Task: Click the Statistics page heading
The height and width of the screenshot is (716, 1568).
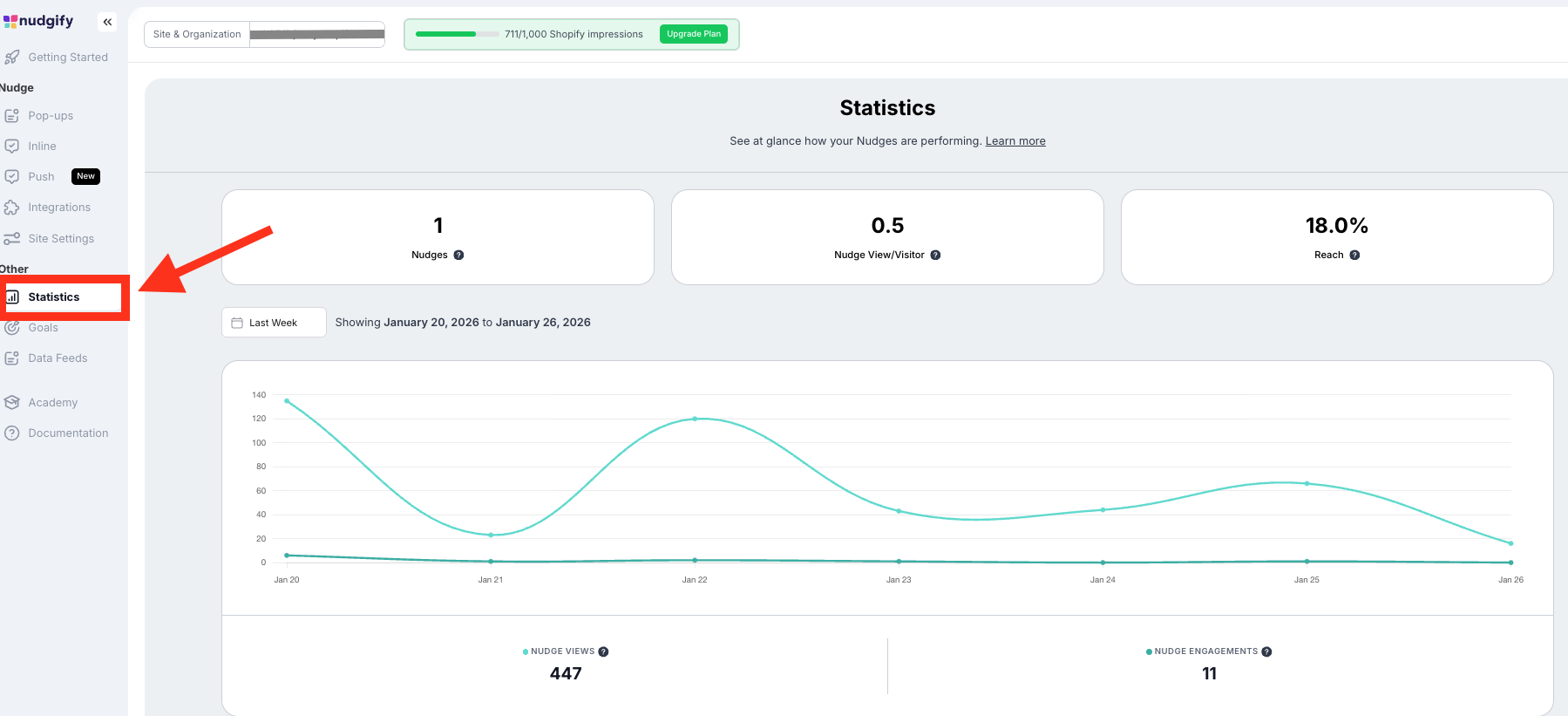Action: [887, 108]
